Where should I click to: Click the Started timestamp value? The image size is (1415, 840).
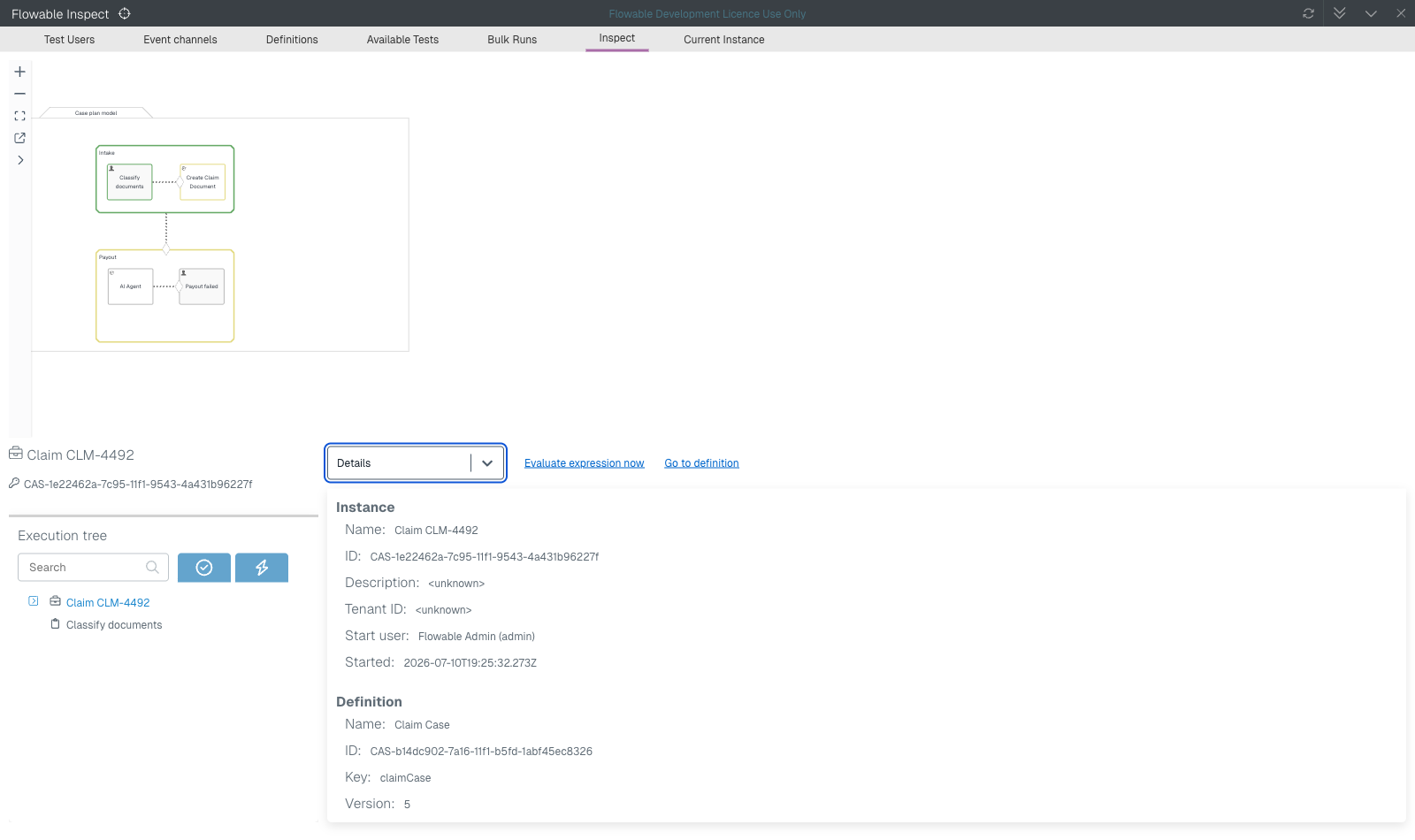point(470,663)
